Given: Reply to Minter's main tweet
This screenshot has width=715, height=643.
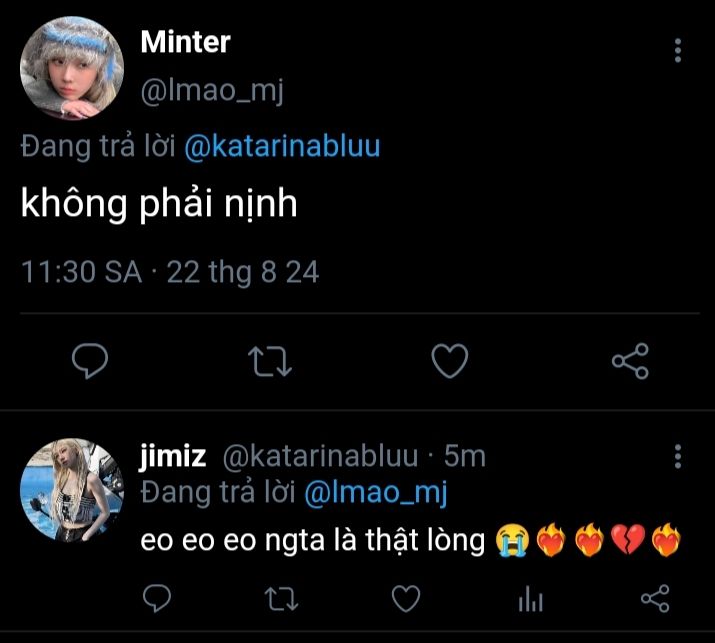Looking at the screenshot, I should point(90,361).
